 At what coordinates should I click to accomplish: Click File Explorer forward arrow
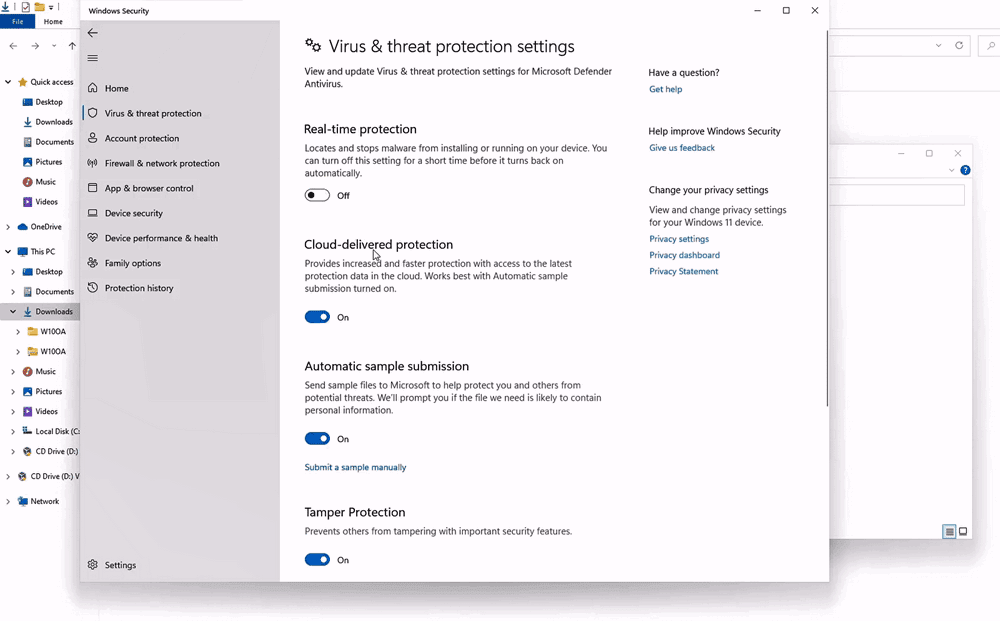coord(35,46)
